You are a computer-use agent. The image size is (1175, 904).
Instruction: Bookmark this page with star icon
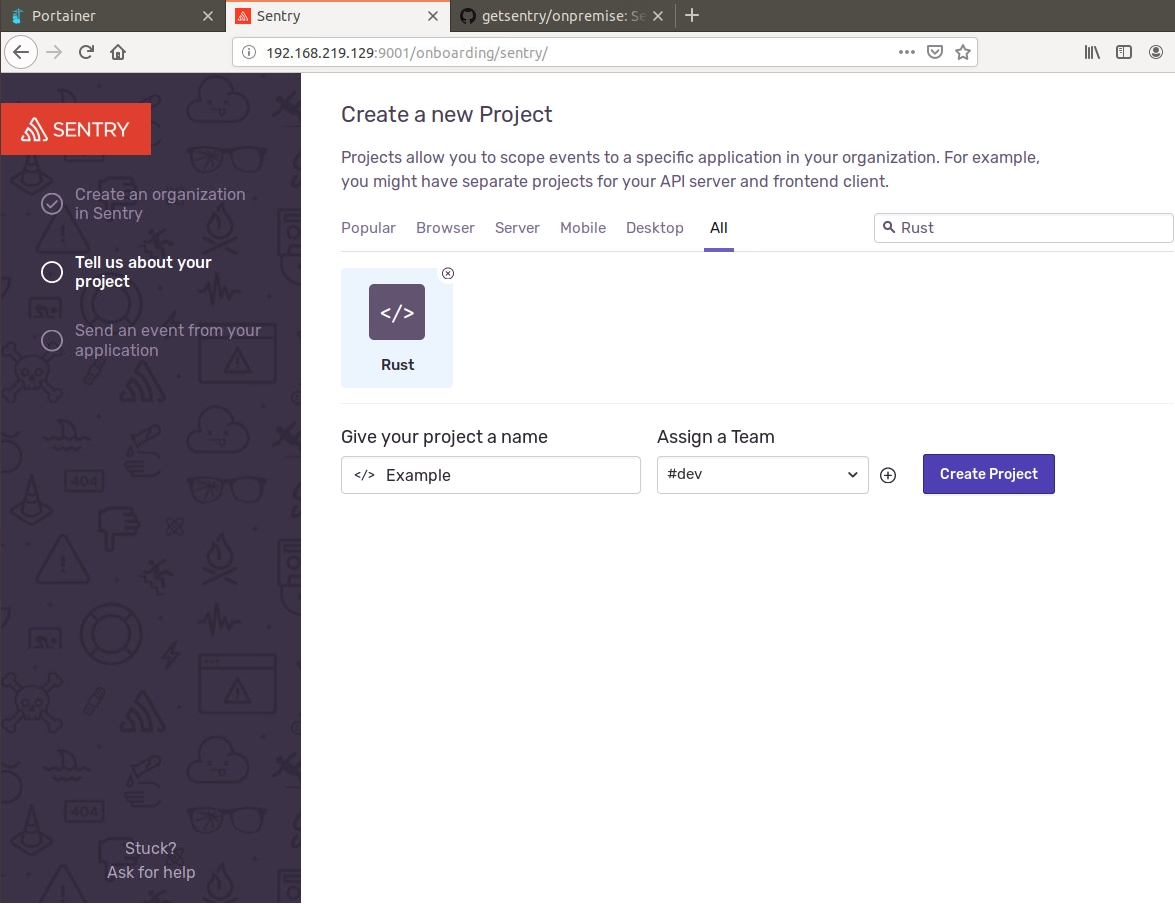tap(963, 52)
